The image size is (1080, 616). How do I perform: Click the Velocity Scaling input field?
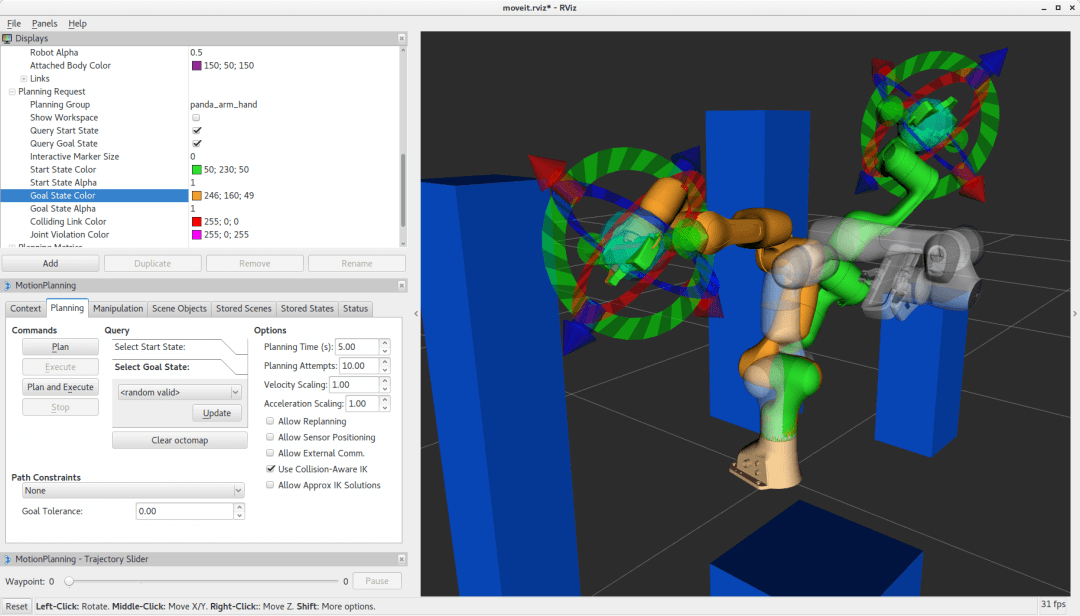tap(355, 384)
